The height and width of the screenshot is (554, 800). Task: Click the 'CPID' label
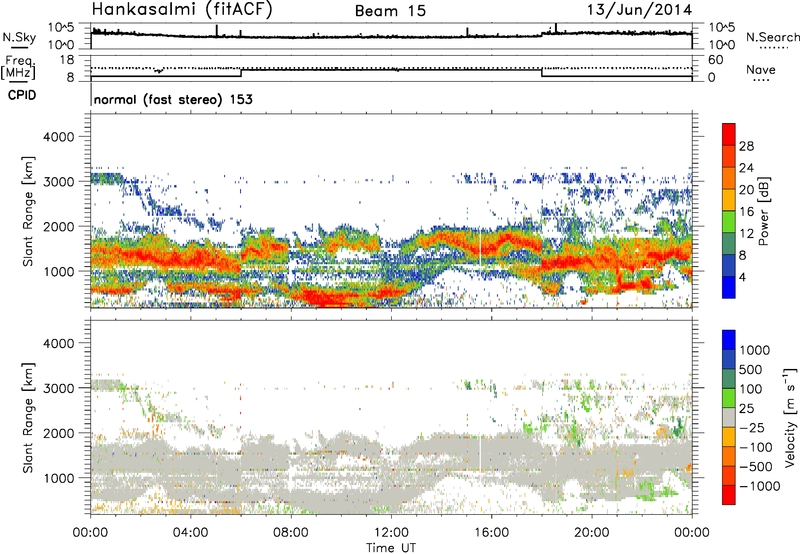pyautogui.click(x=22, y=95)
